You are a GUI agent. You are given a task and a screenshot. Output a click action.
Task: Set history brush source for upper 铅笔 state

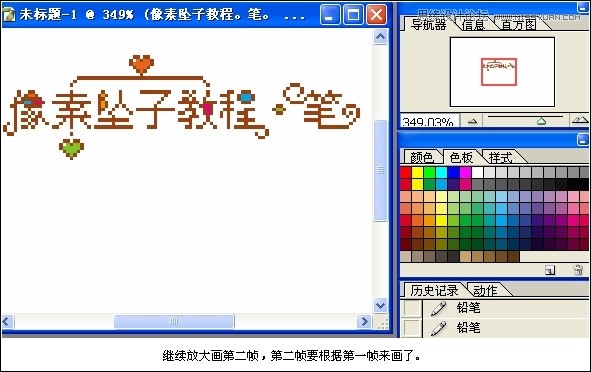coord(412,308)
